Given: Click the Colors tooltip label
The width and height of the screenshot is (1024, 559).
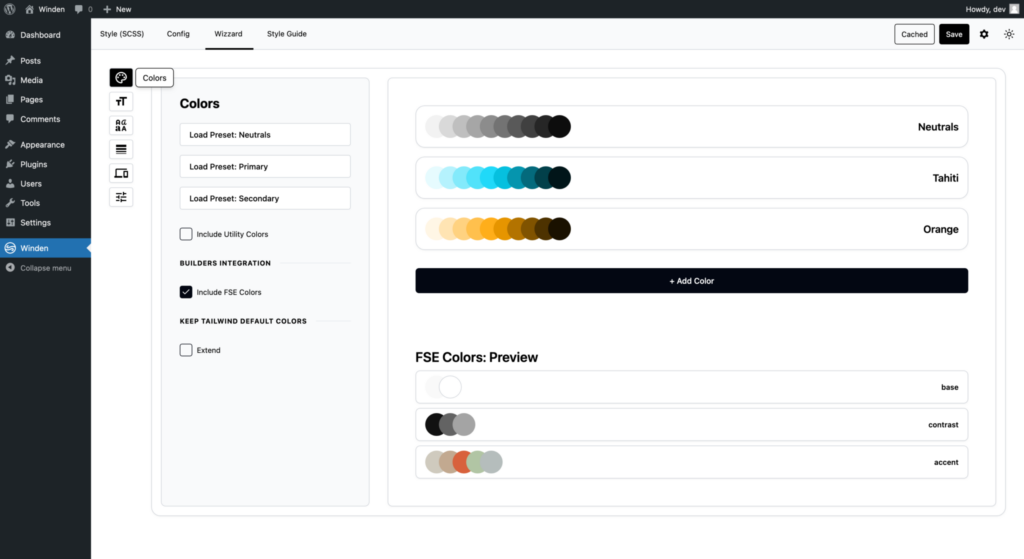Looking at the screenshot, I should coord(155,78).
